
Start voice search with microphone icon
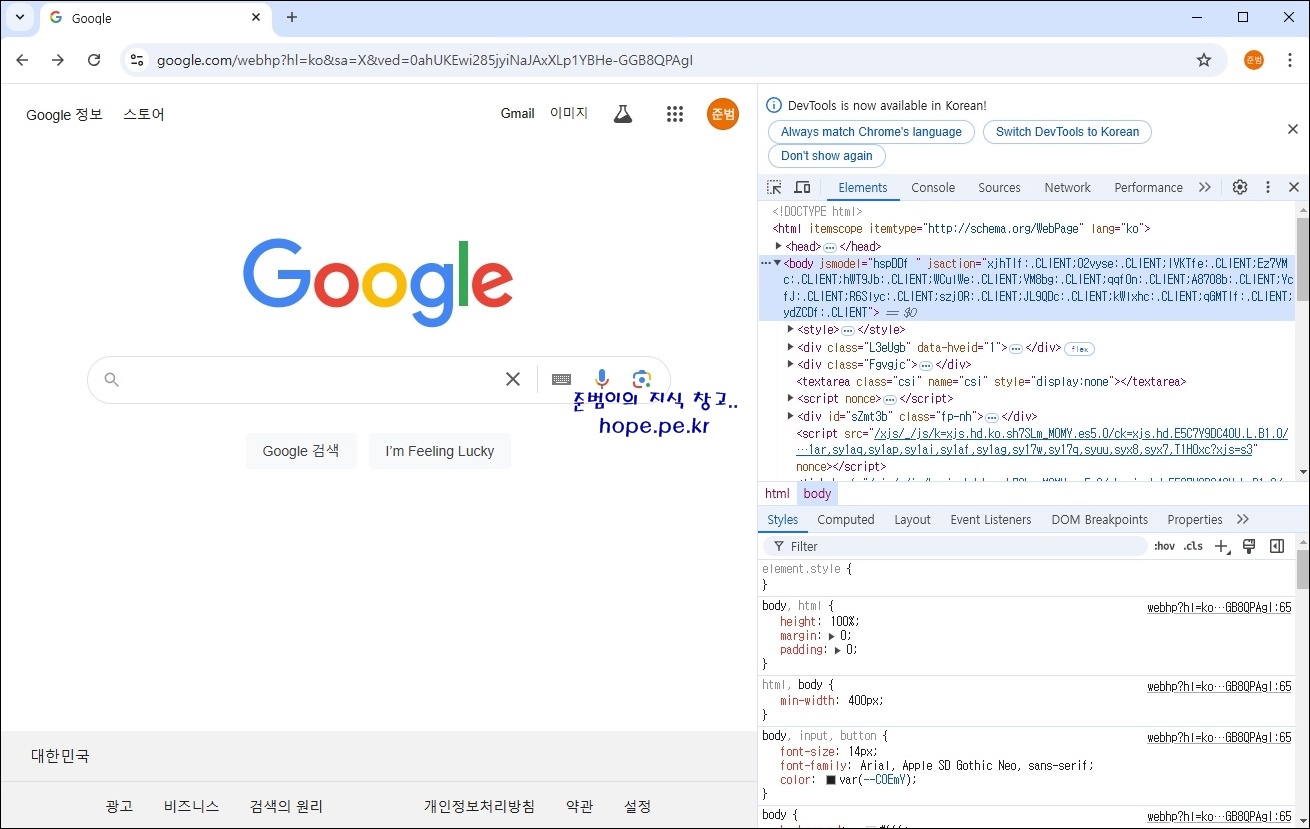point(601,379)
